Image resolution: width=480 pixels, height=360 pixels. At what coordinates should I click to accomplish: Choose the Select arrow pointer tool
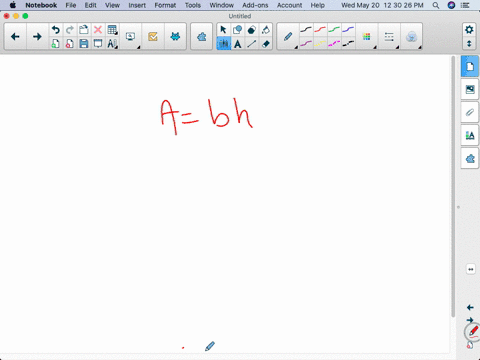(x=223, y=30)
